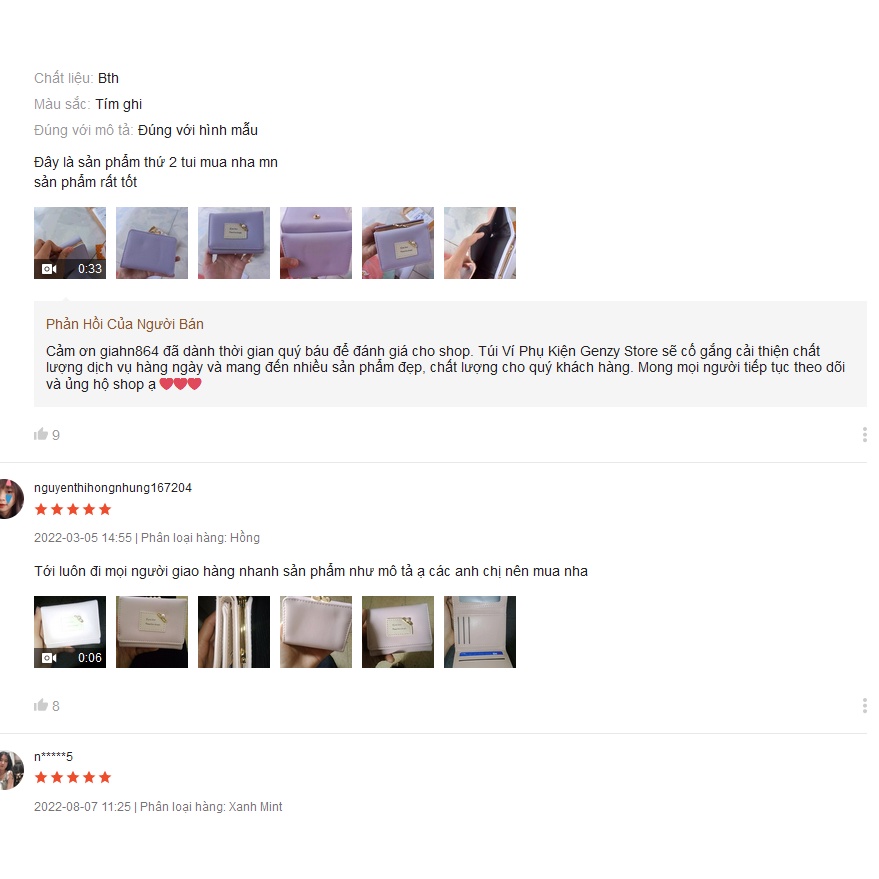
Task: View the second pink wallet photo with label
Action: click(x=152, y=632)
